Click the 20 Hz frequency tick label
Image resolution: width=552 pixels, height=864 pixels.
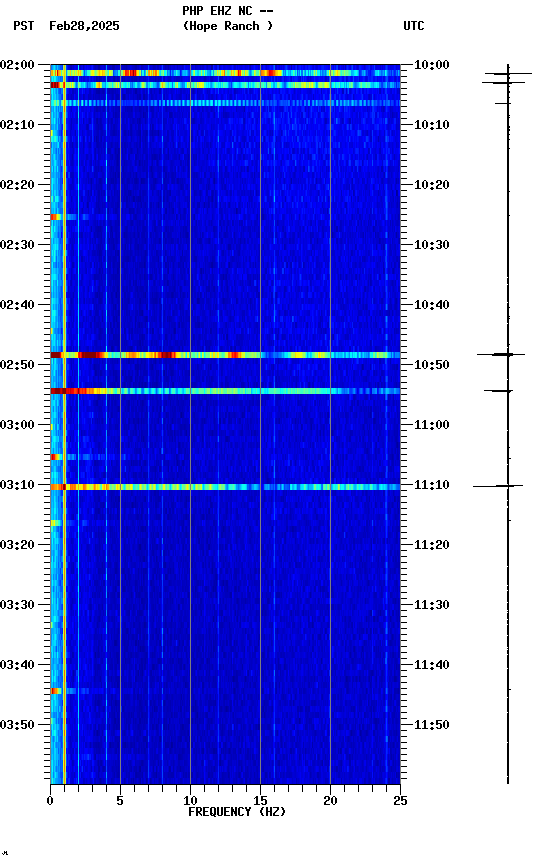(330, 801)
